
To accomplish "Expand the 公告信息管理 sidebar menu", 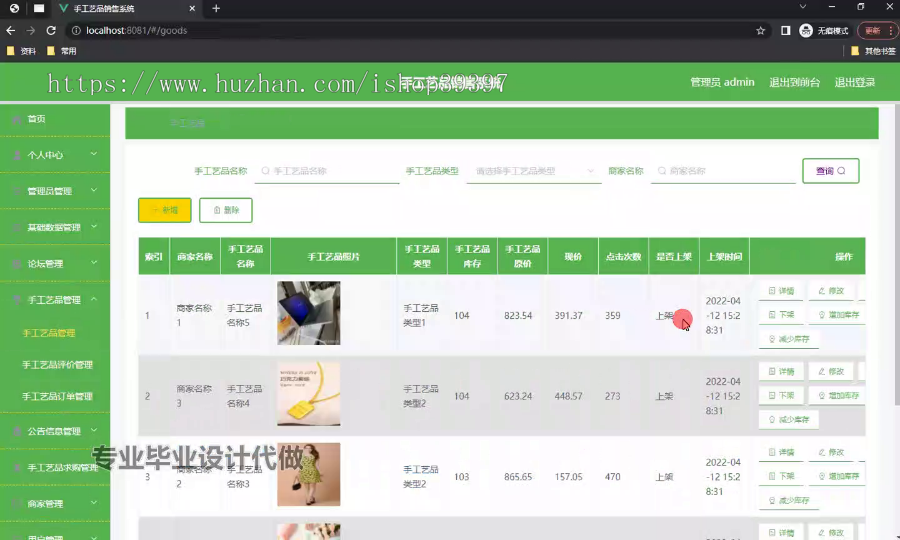I will (55, 431).
